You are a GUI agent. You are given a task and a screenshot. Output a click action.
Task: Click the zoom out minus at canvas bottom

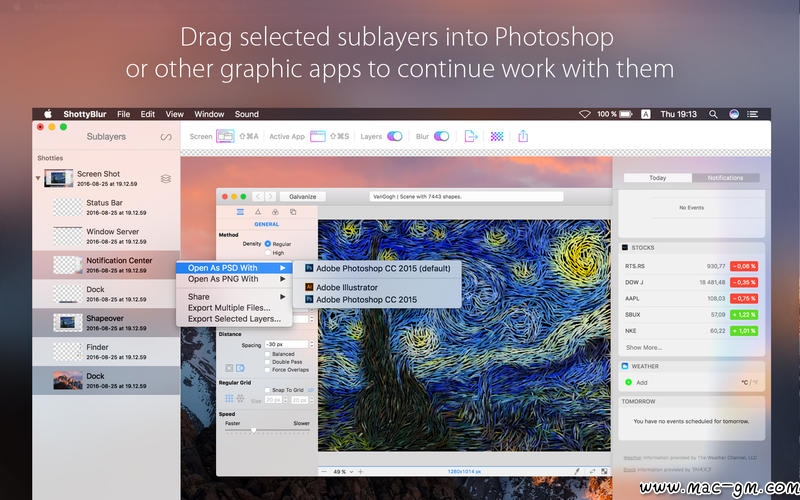tap(324, 472)
